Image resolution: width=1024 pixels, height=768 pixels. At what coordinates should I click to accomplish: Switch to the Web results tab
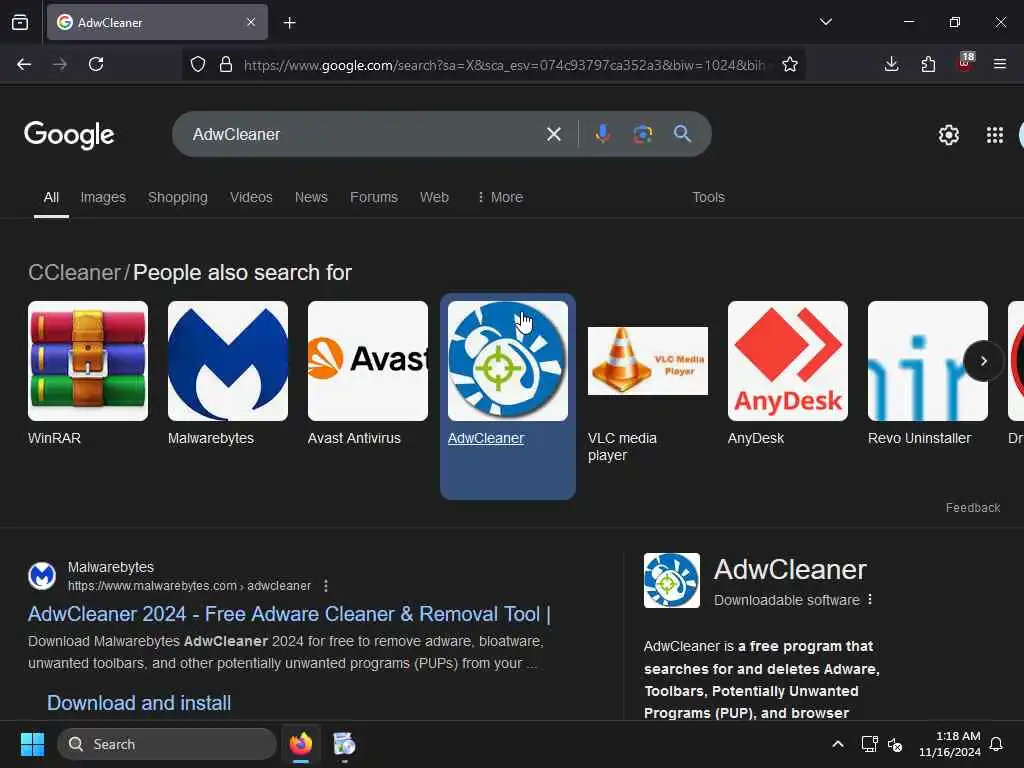click(434, 197)
